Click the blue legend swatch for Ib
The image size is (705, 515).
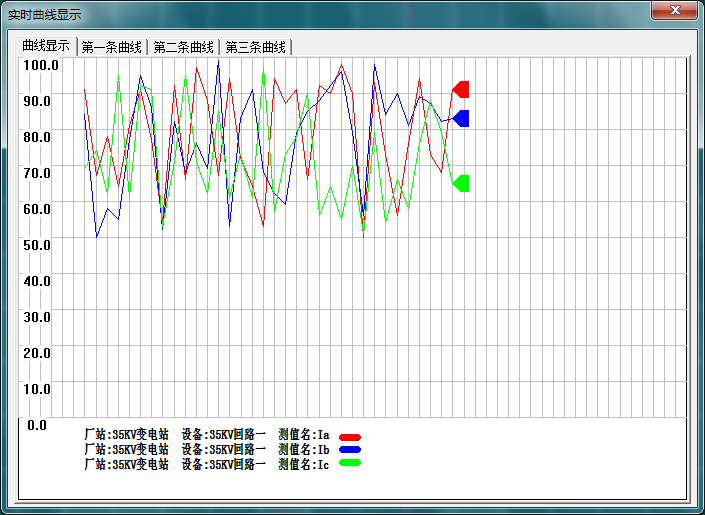(350, 450)
